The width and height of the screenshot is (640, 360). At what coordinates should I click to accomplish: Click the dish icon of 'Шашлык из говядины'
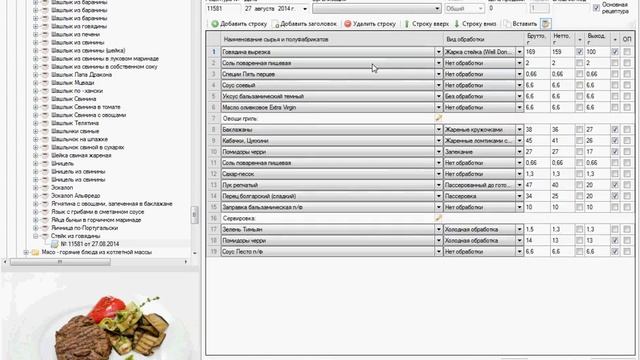pyautogui.click(x=45, y=26)
